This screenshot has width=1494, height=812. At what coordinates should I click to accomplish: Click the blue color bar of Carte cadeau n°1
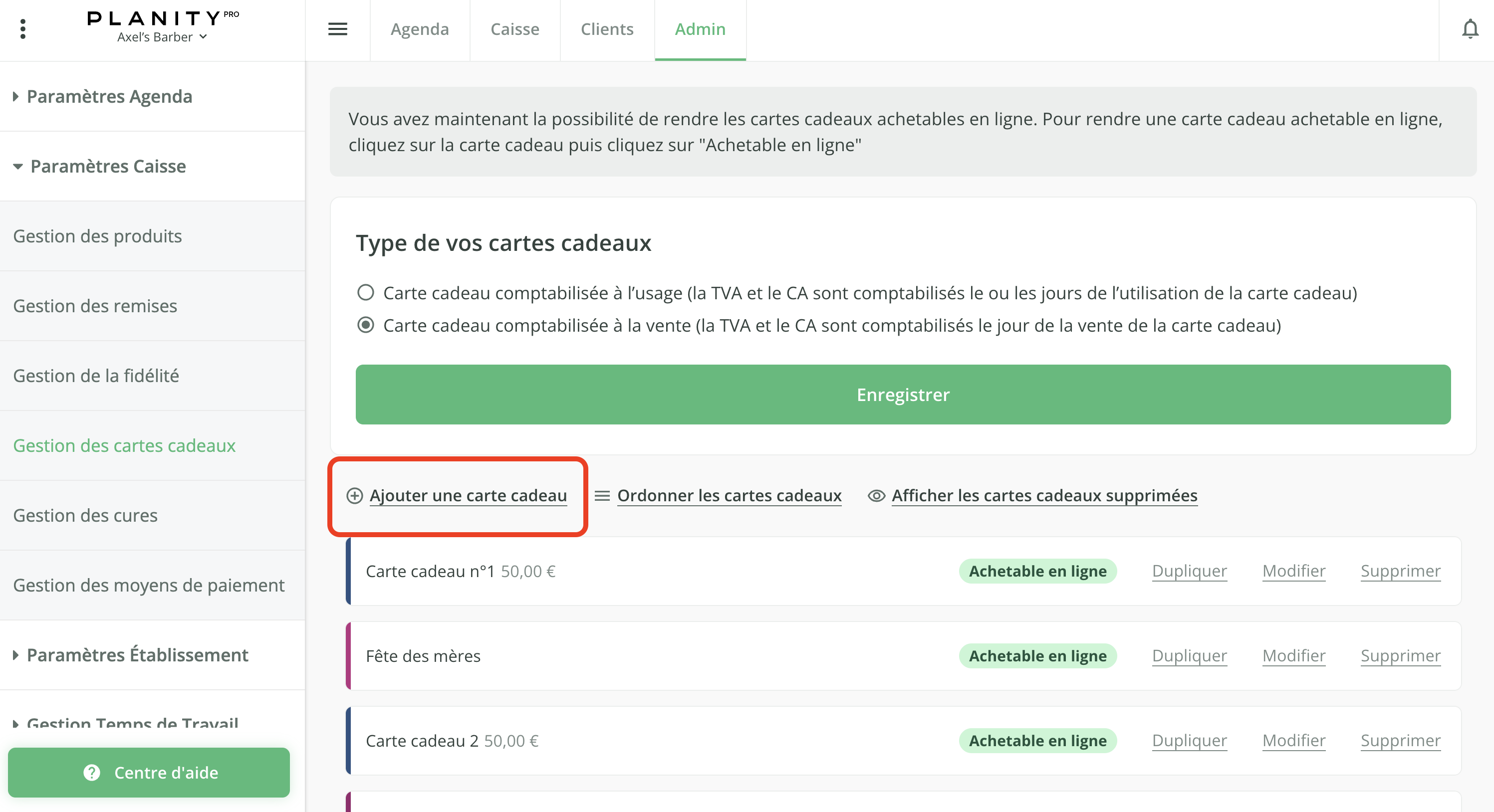coord(349,572)
